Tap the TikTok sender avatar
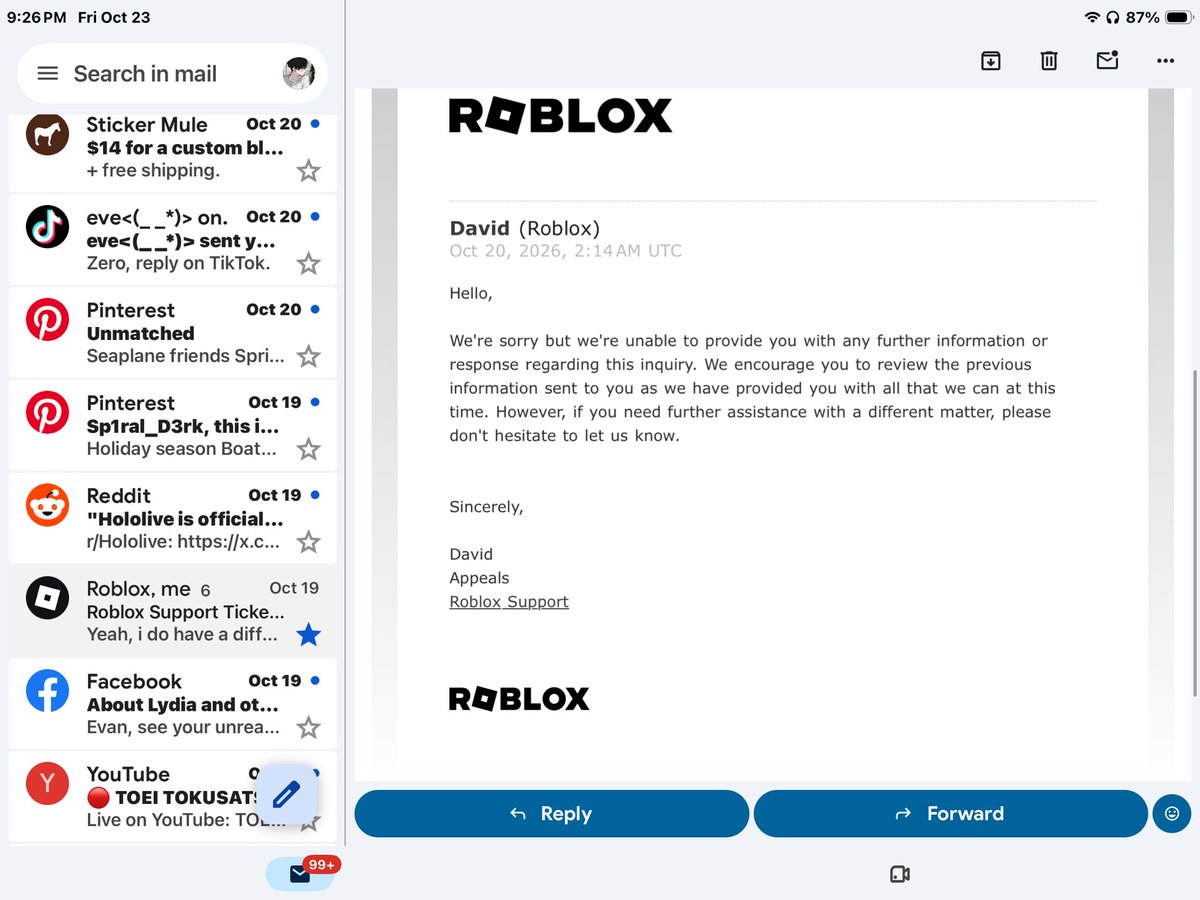Screen dimensions: 1200x900 [x=47, y=227]
